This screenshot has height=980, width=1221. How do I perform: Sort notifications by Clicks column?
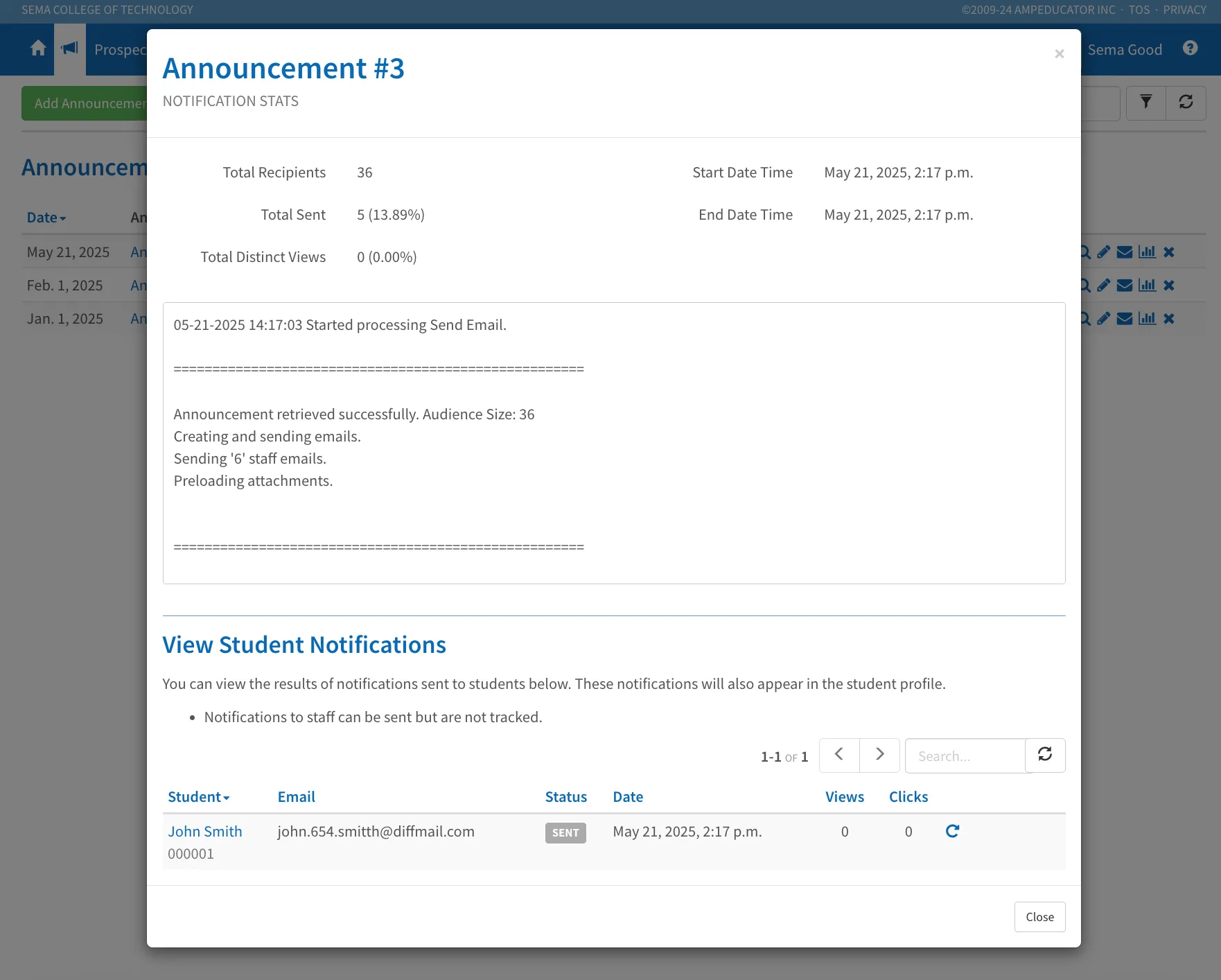pyautogui.click(x=908, y=797)
